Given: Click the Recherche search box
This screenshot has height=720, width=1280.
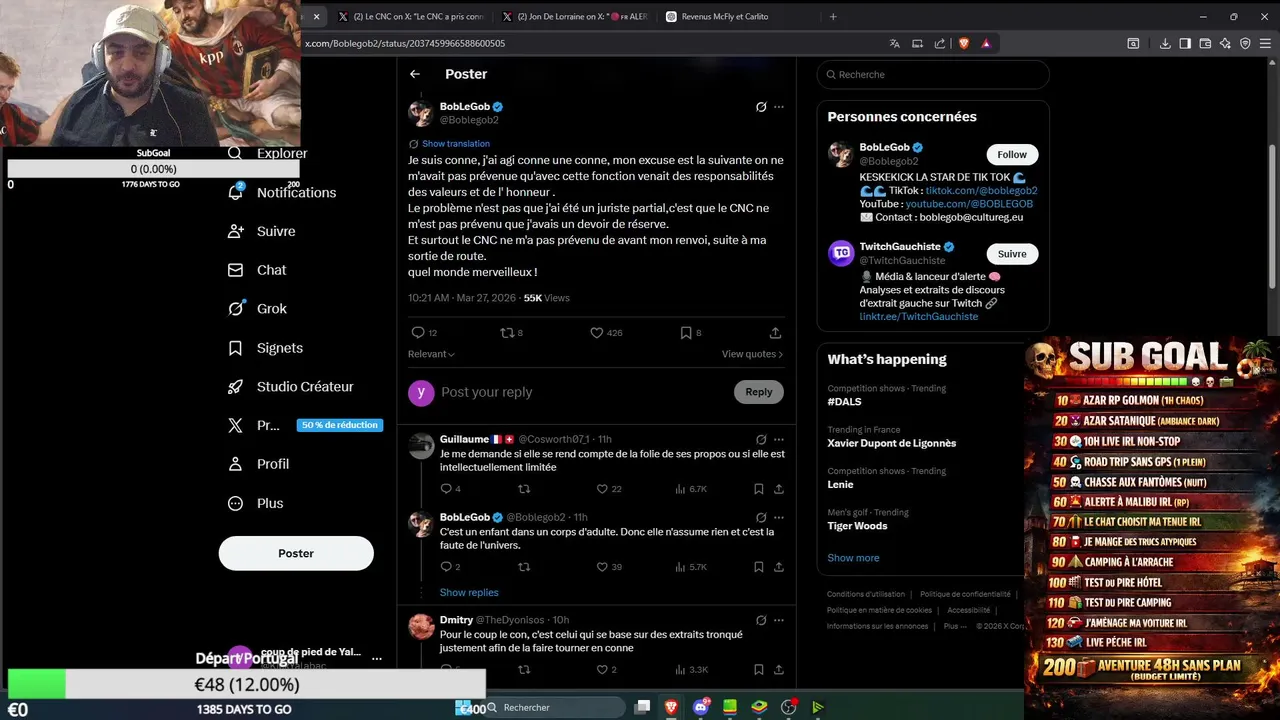Looking at the screenshot, I should click(x=933, y=75).
